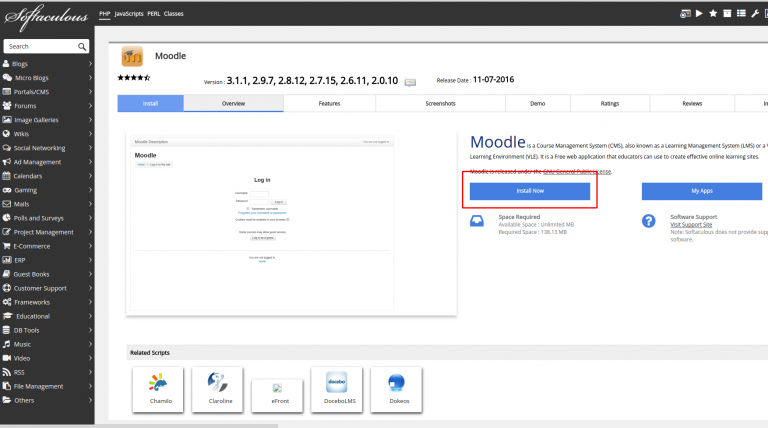
Task: Expand the Wikis category arrow
Action: tap(90, 134)
